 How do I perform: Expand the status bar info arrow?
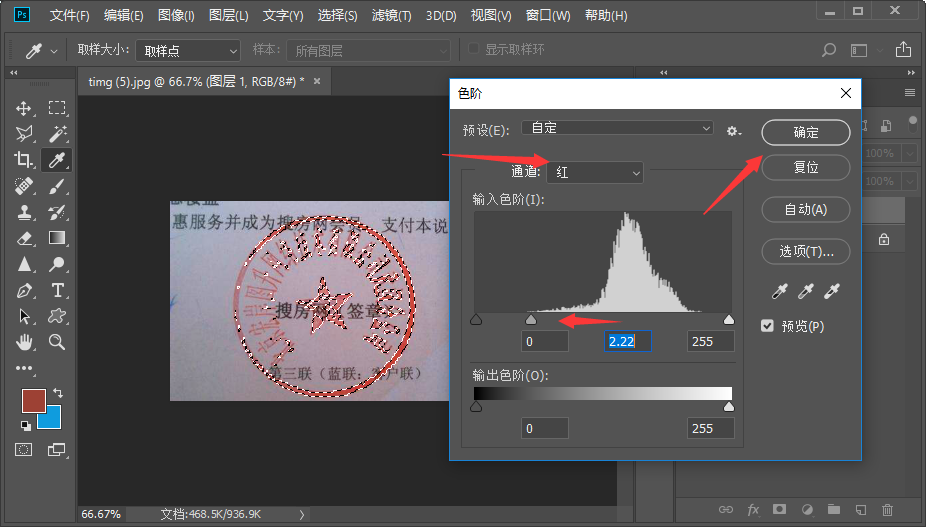(x=302, y=515)
